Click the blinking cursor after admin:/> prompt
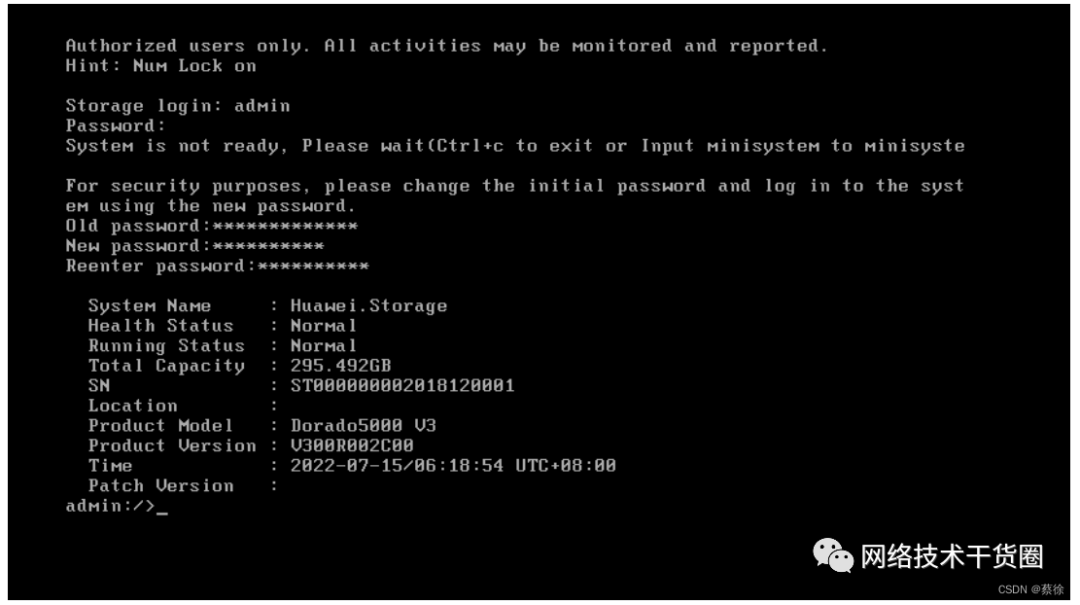Screen dimensions: 1080x605 [162, 508]
